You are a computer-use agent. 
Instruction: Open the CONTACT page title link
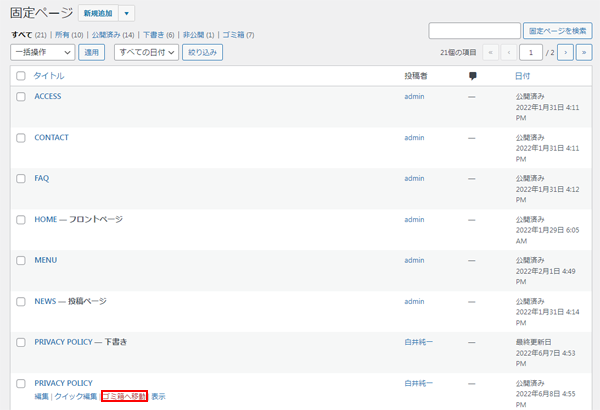coord(51,138)
